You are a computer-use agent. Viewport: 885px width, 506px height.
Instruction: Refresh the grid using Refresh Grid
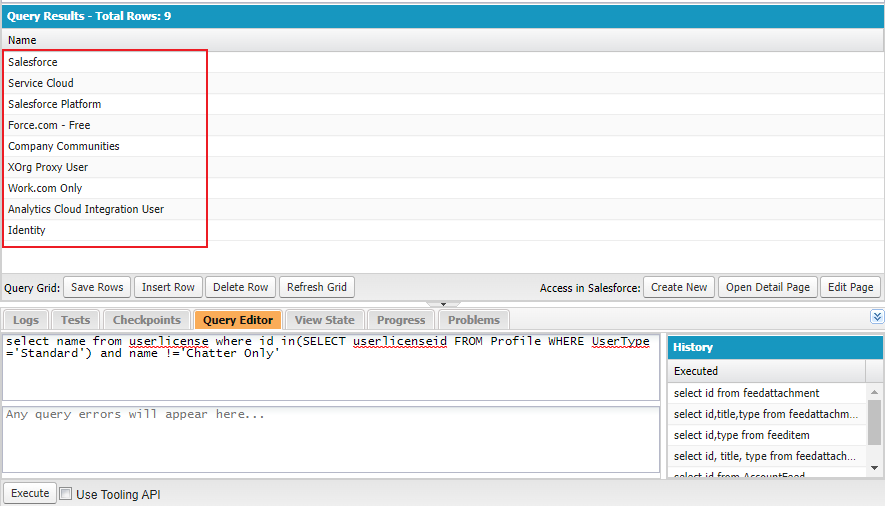[x=316, y=287]
